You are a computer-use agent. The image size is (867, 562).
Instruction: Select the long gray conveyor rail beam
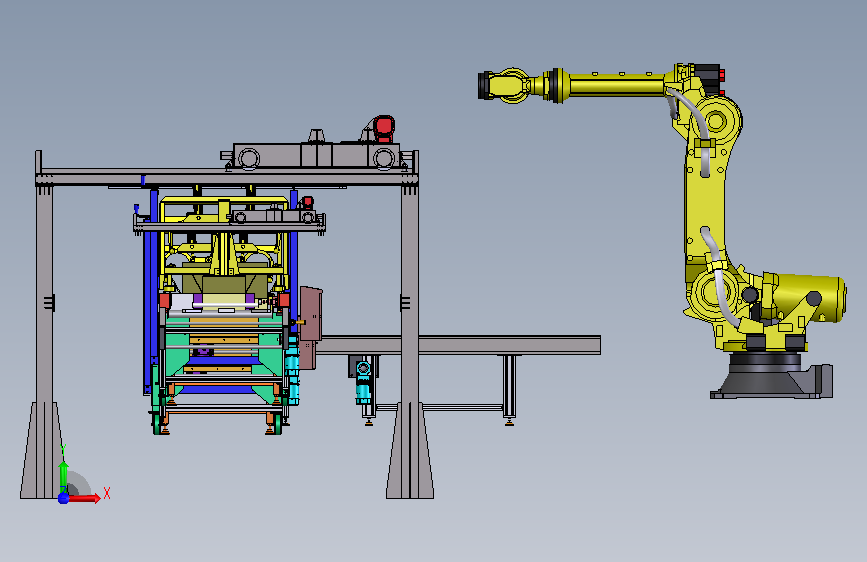pos(459,345)
